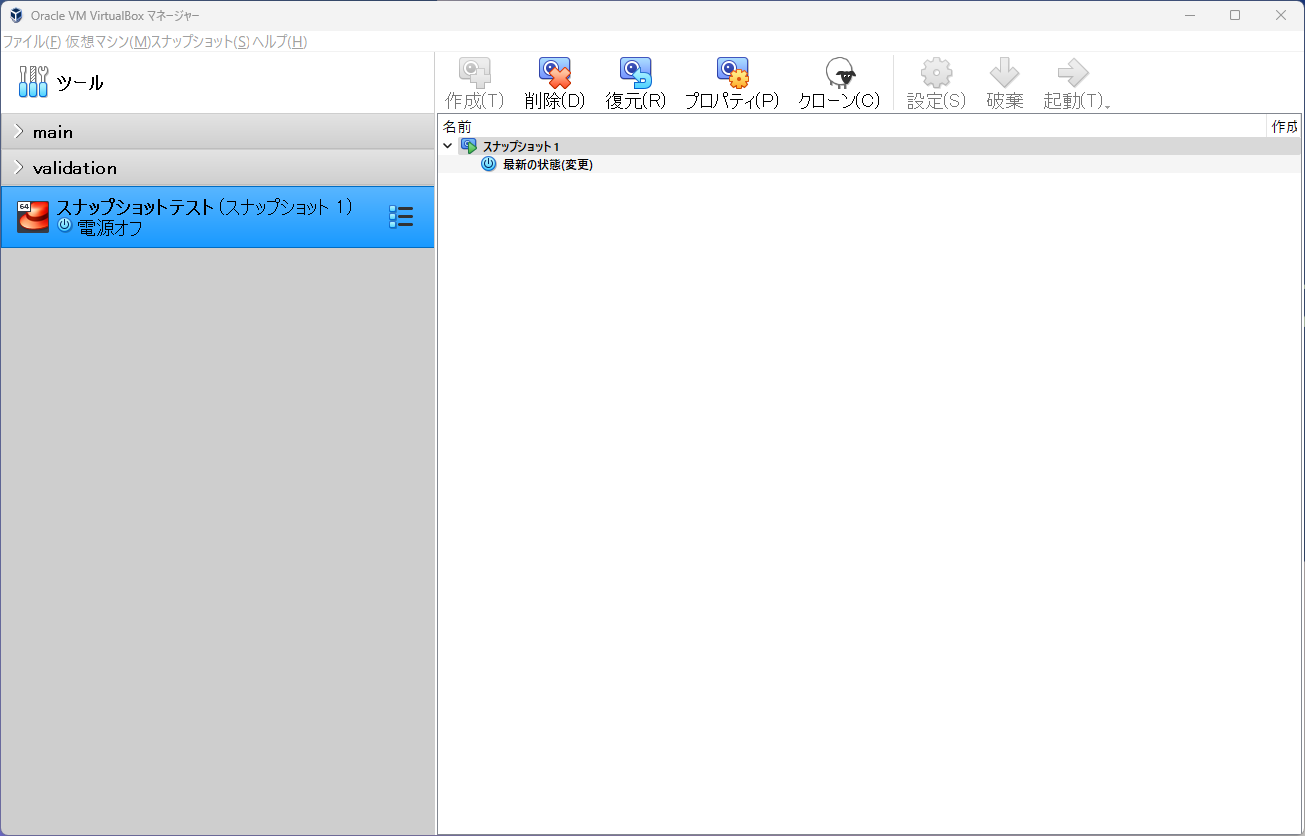Open the 仮想マシン(M) menu

coord(108,42)
